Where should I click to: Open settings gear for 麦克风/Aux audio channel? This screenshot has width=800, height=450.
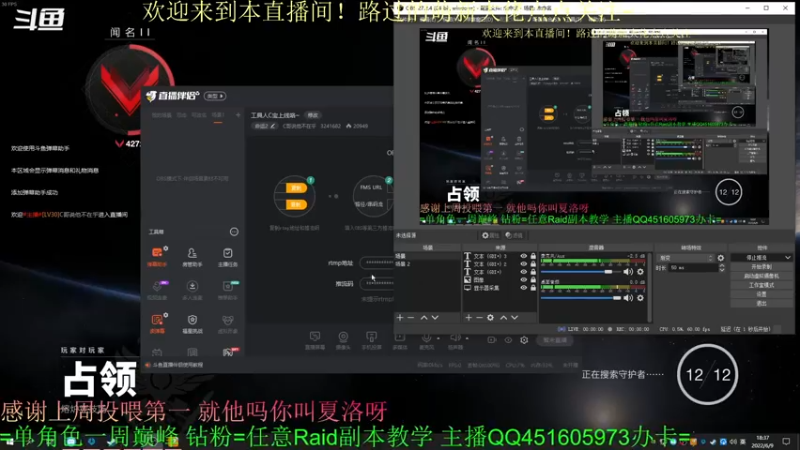click(640, 272)
